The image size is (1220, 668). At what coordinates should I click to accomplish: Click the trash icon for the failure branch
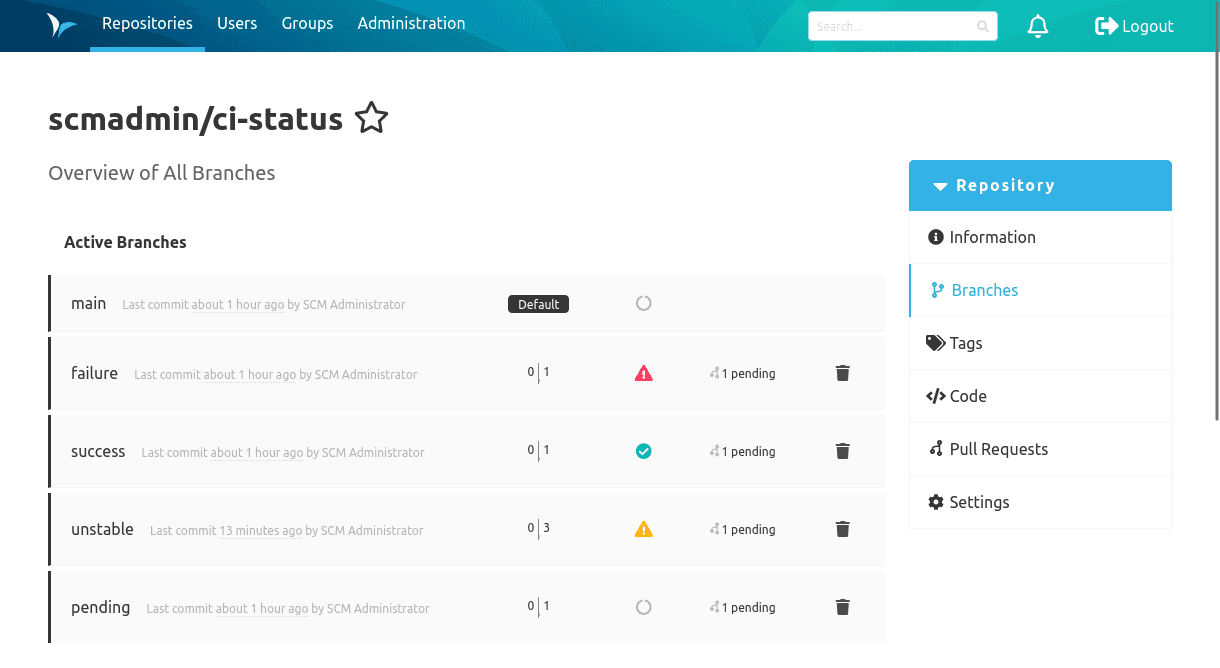tap(842, 373)
